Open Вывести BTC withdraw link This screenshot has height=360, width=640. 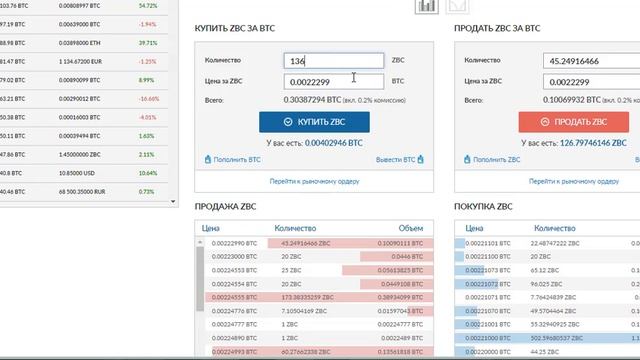pos(400,160)
